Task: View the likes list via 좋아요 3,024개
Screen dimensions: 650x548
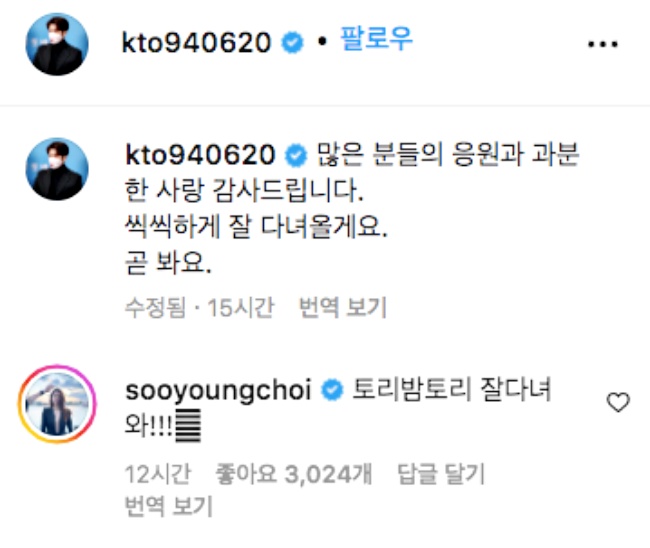Action: coord(293,474)
